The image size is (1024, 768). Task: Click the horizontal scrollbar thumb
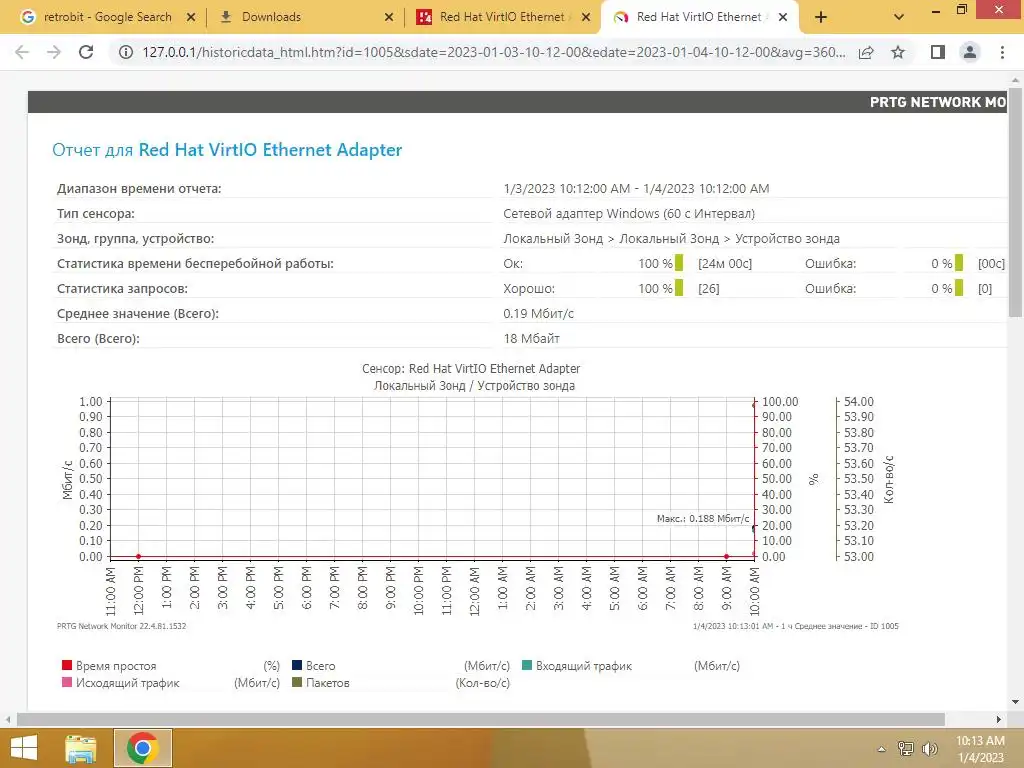coord(481,719)
